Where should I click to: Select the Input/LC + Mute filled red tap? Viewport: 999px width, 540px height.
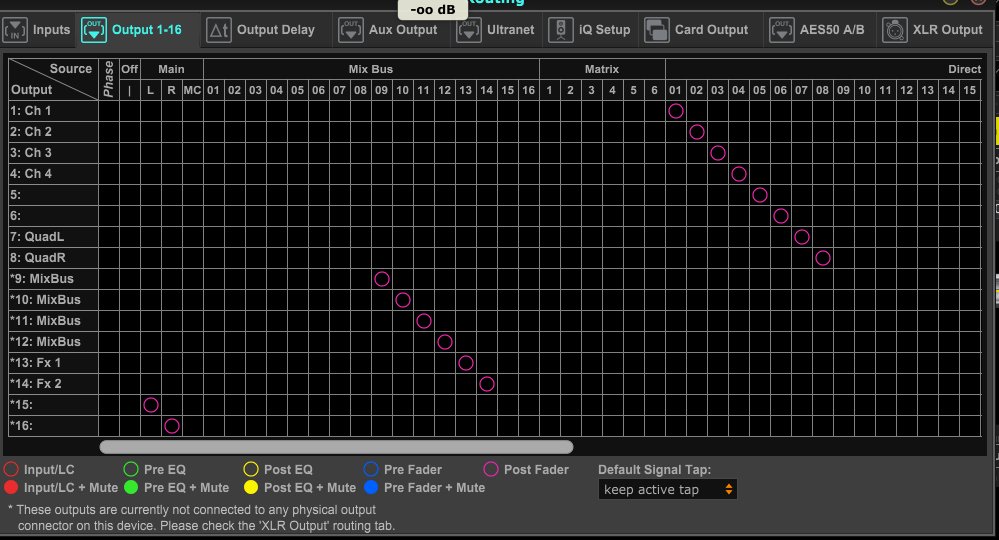tap(11, 488)
